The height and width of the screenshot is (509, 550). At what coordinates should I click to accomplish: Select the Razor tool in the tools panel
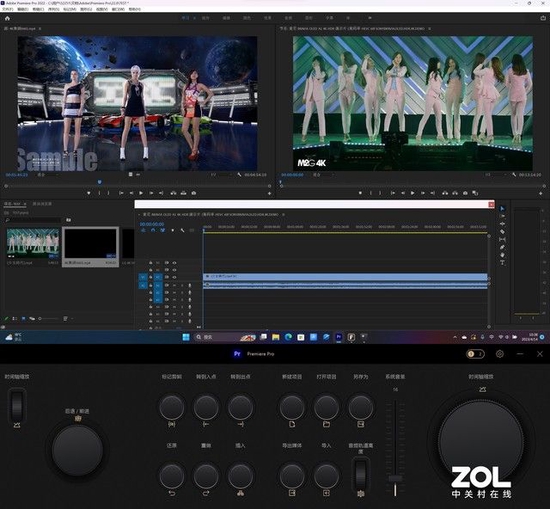(x=502, y=232)
